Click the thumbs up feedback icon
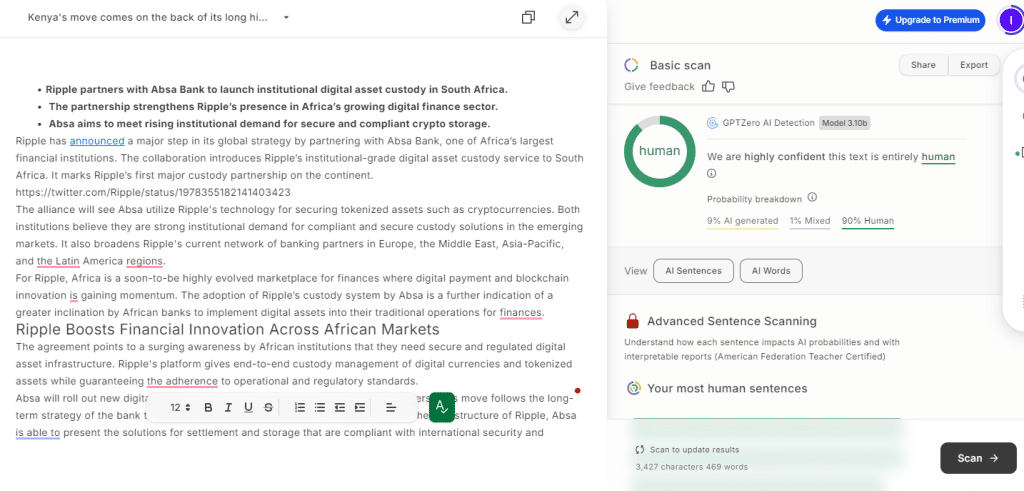This screenshot has height=491, width=1024. [x=709, y=87]
